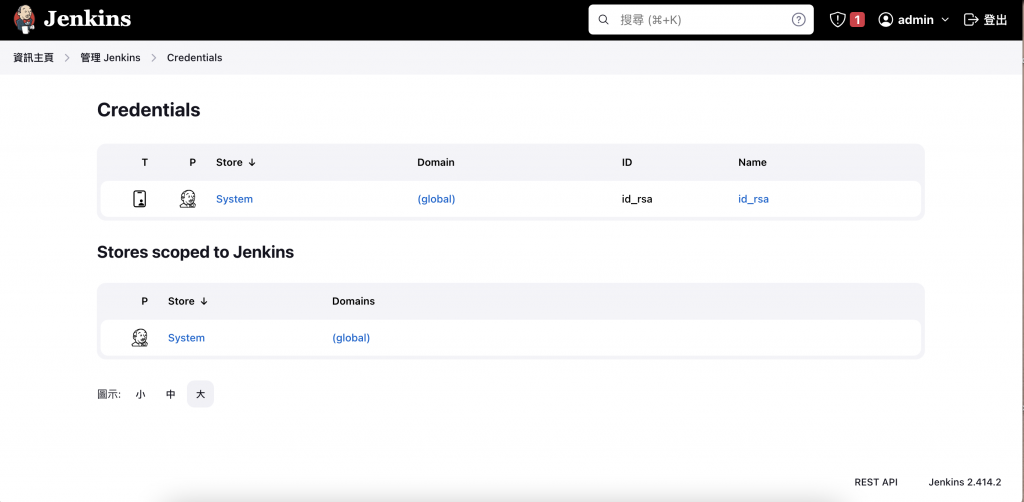This screenshot has width=1024, height=502.
Task: Go to 管理 Jenkins breadcrumb
Action: 110,57
